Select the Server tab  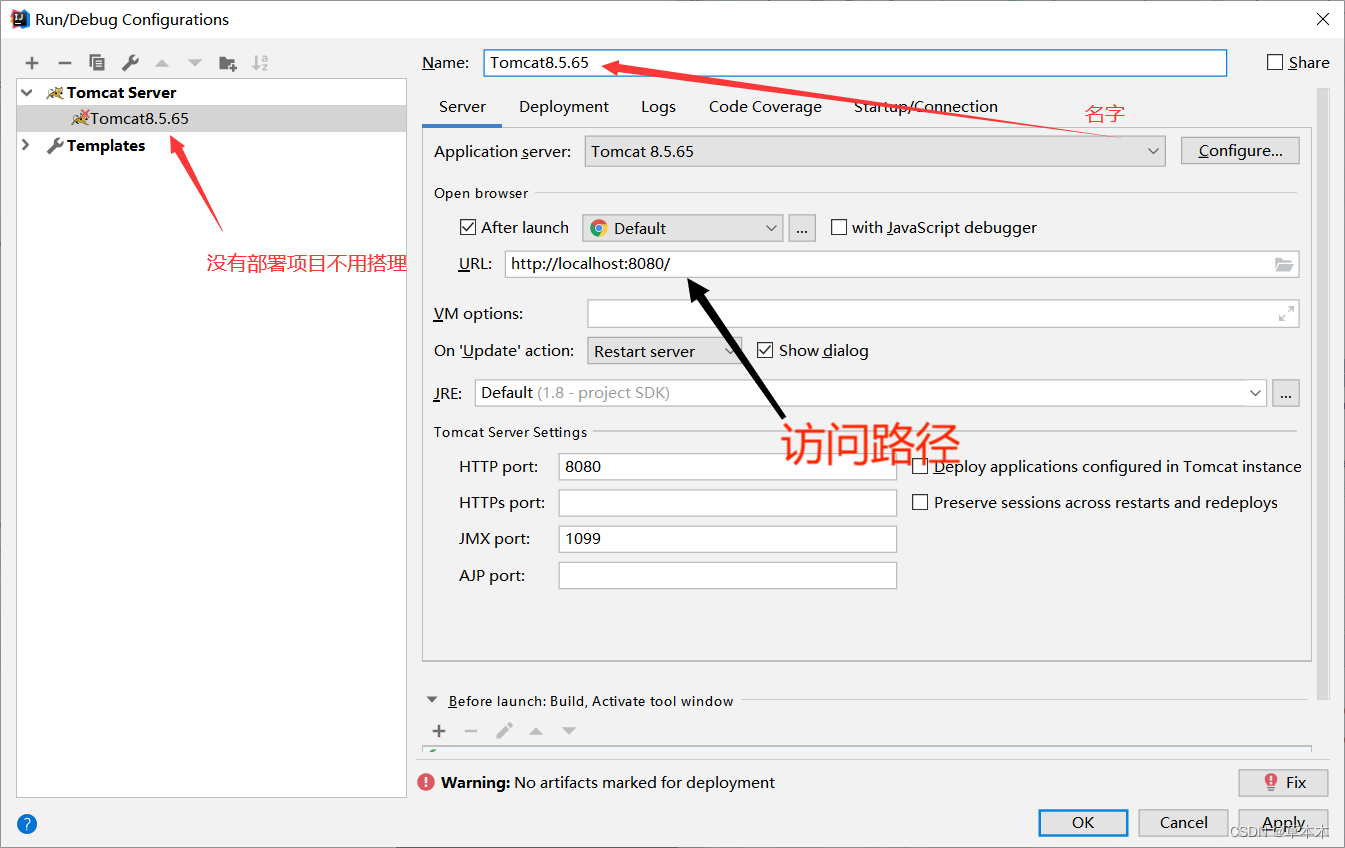[462, 107]
